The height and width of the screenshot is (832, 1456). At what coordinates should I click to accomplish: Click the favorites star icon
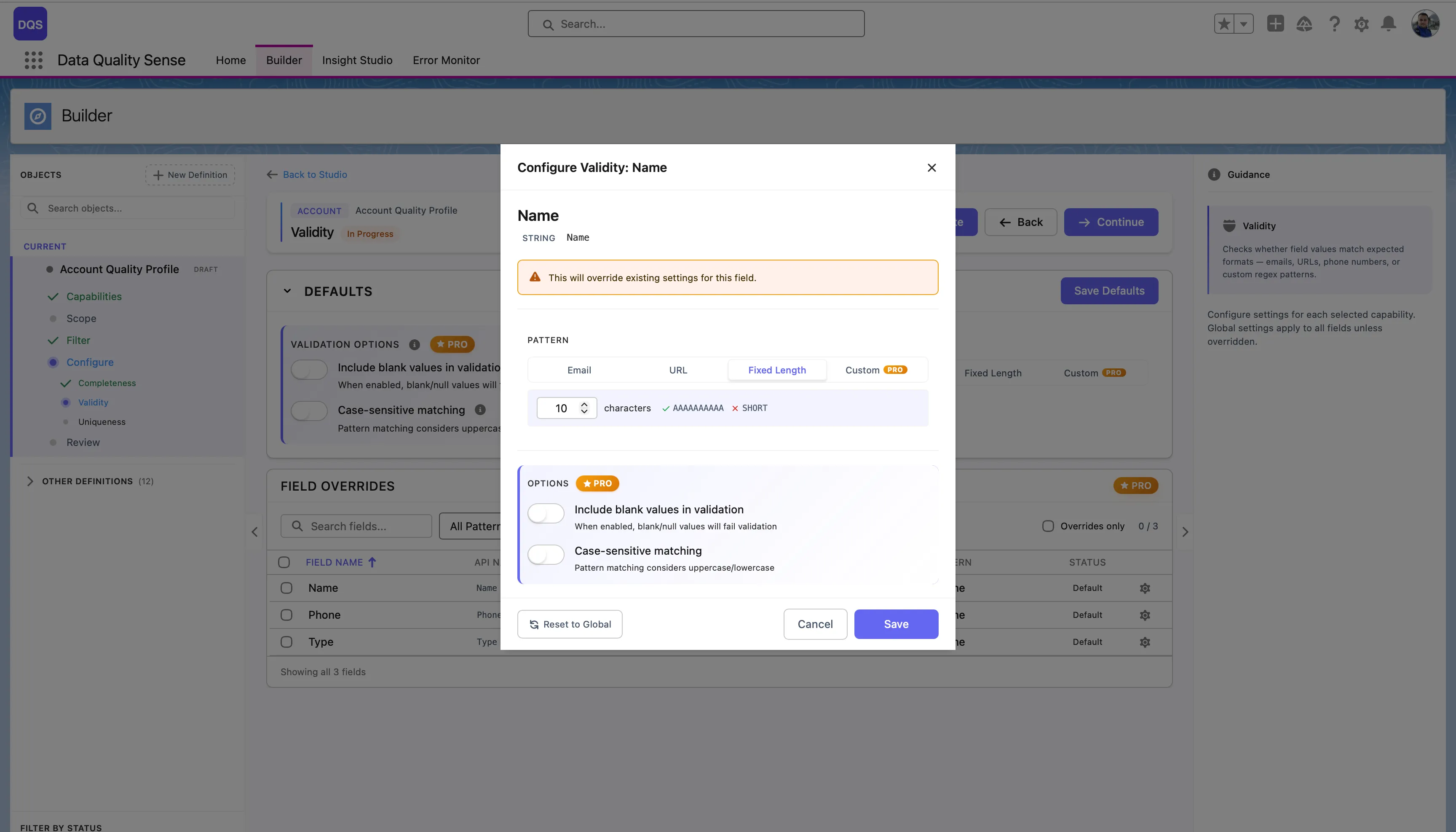coord(1223,24)
